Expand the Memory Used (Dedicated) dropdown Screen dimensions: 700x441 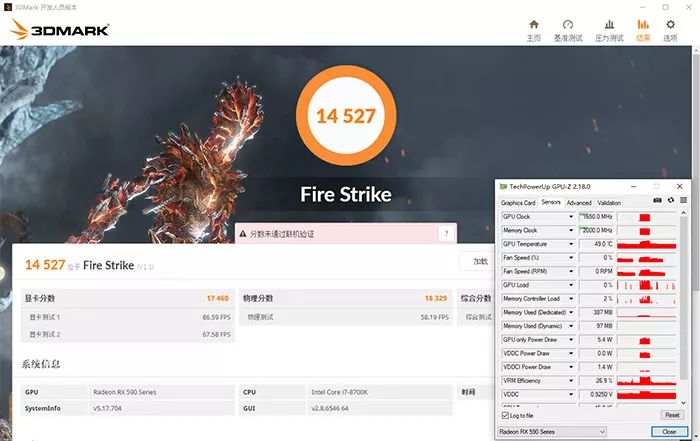(571, 312)
